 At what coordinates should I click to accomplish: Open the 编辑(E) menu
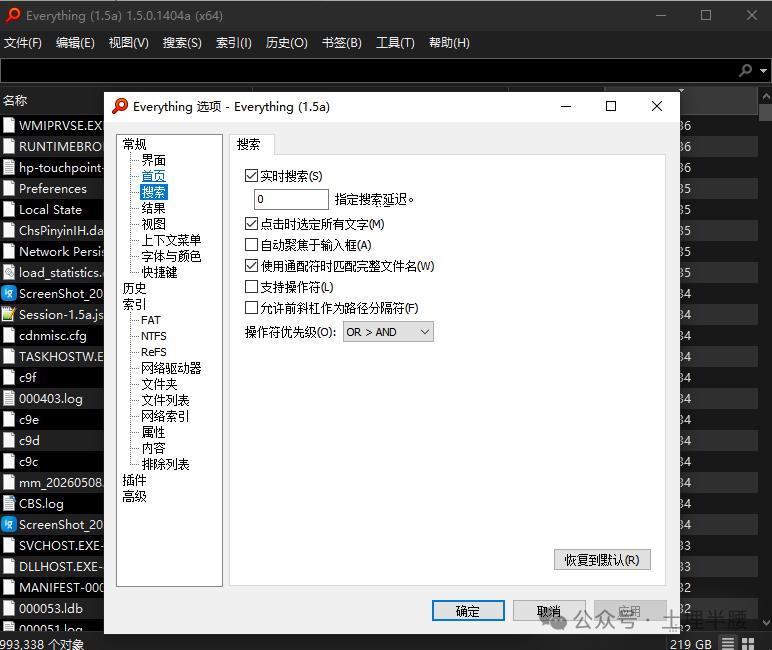(x=75, y=43)
